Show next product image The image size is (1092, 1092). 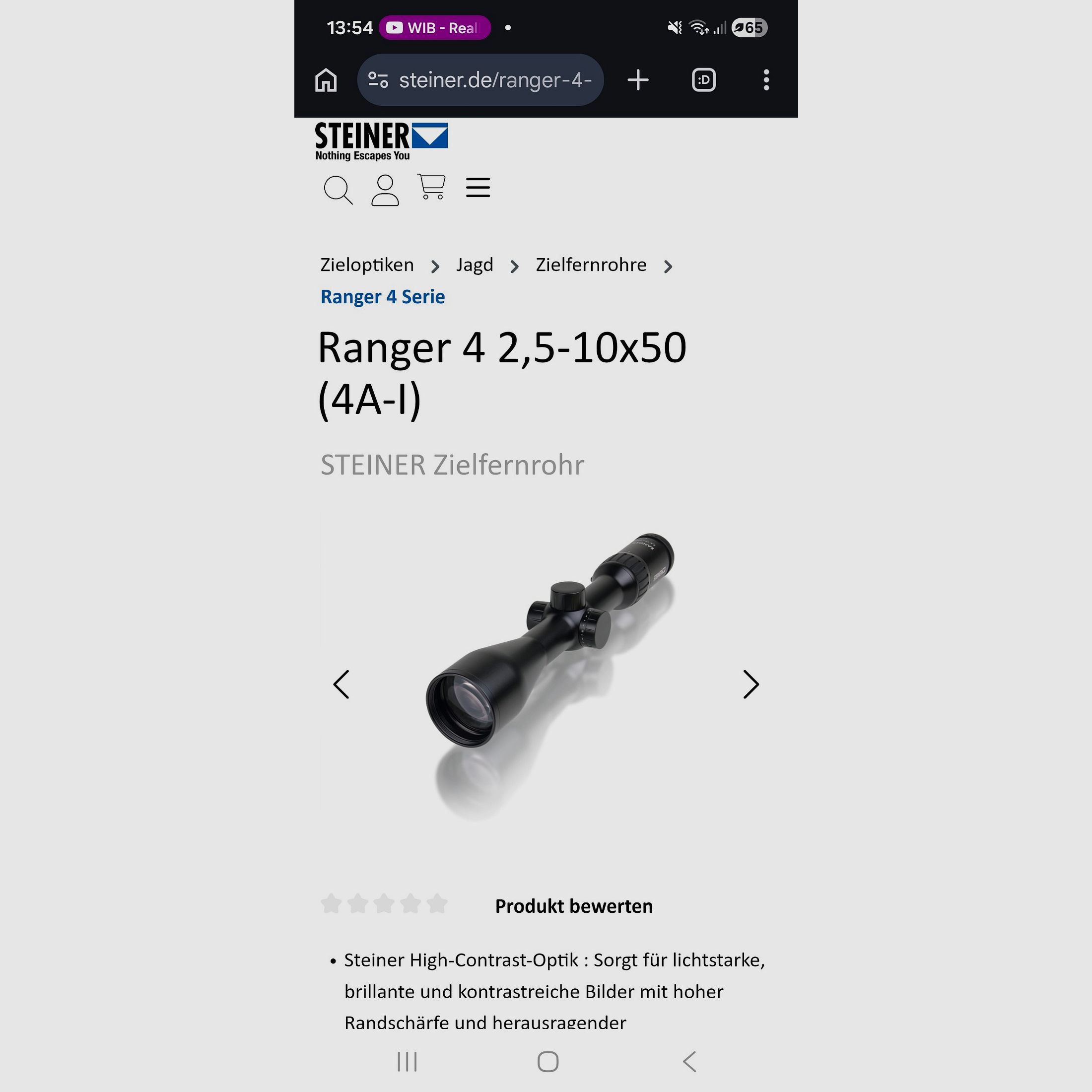tap(751, 684)
